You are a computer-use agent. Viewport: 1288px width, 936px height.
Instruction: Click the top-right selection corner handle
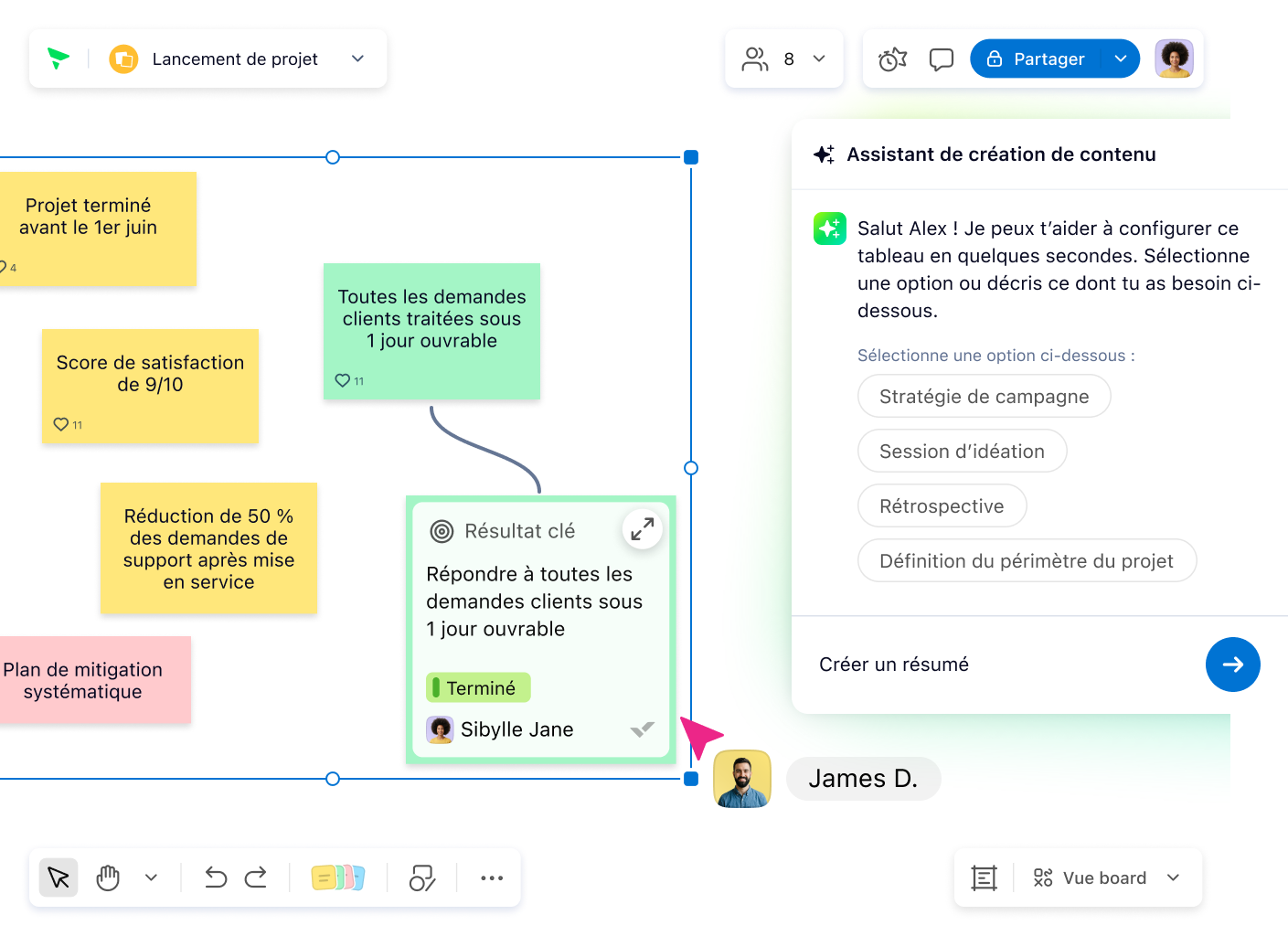tap(691, 157)
